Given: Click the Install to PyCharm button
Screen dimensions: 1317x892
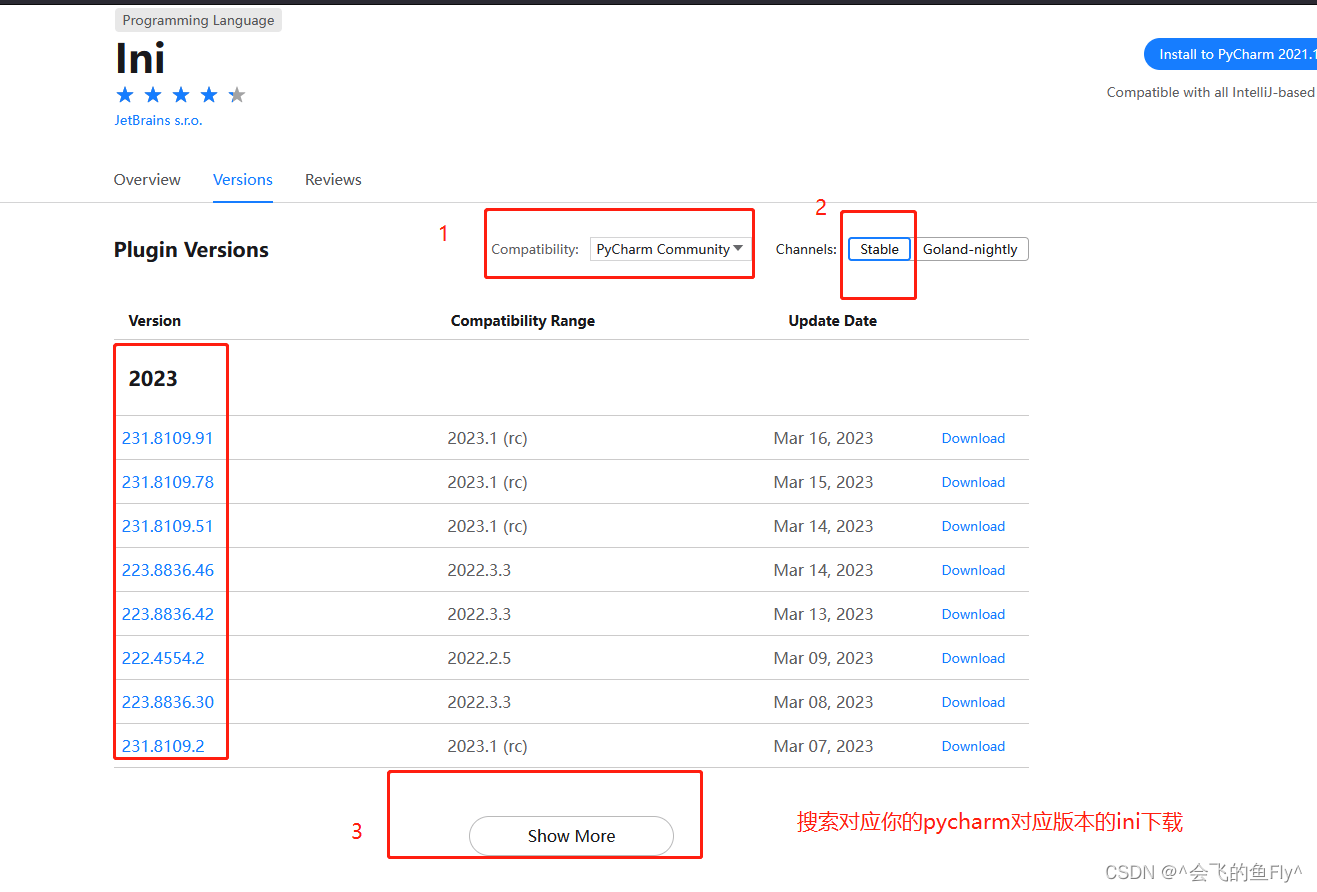Looking at the screenshot, I should tap(1231, 54).
